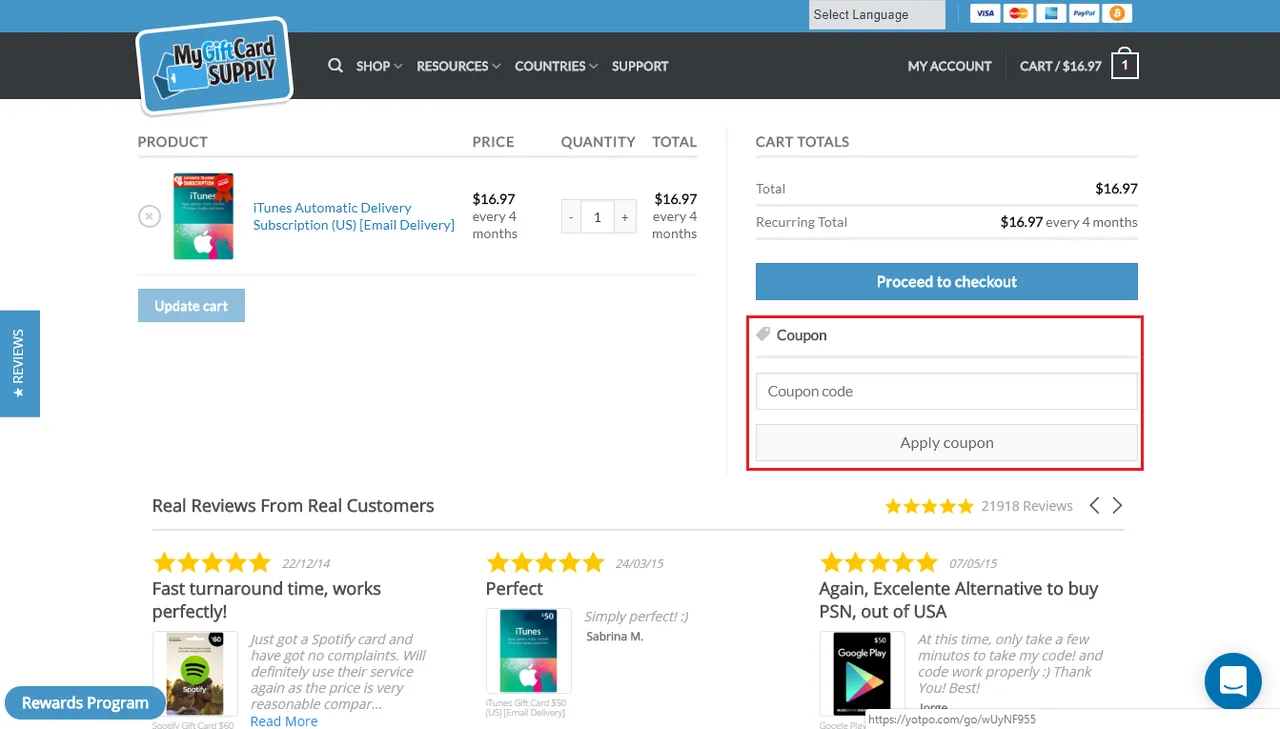Expand the COUNTRIES menu
Image resolution: width=1280 pixels, height=729 pixels.
tap(556, 66)
